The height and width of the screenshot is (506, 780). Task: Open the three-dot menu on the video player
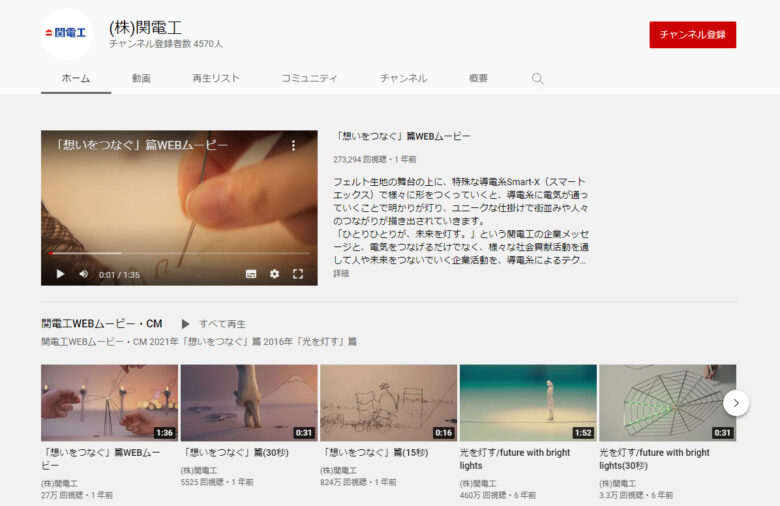[293, 145]
